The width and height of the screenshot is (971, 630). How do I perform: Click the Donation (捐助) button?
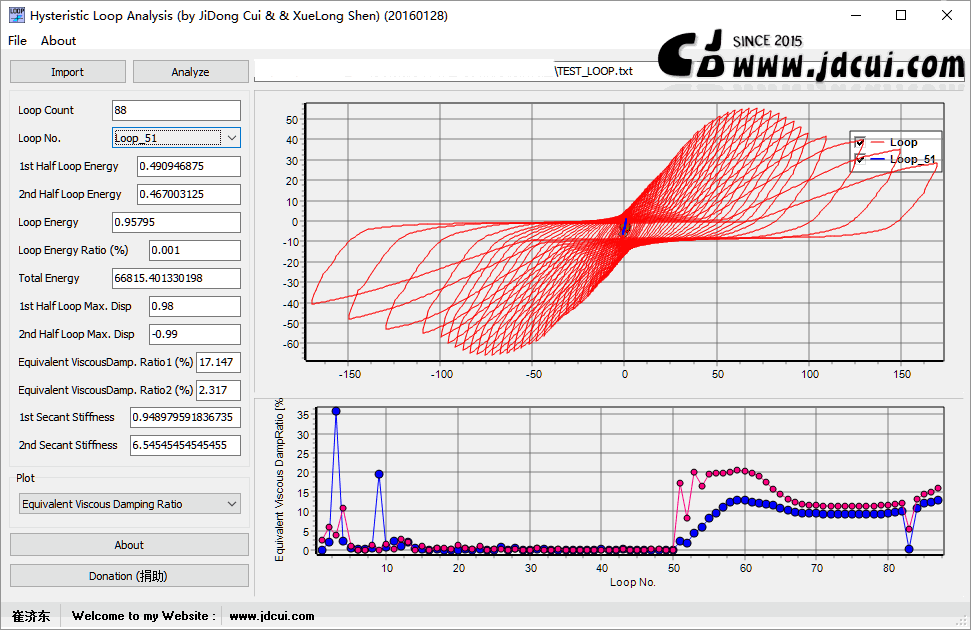pyautogui.click(x=129, y=576)
